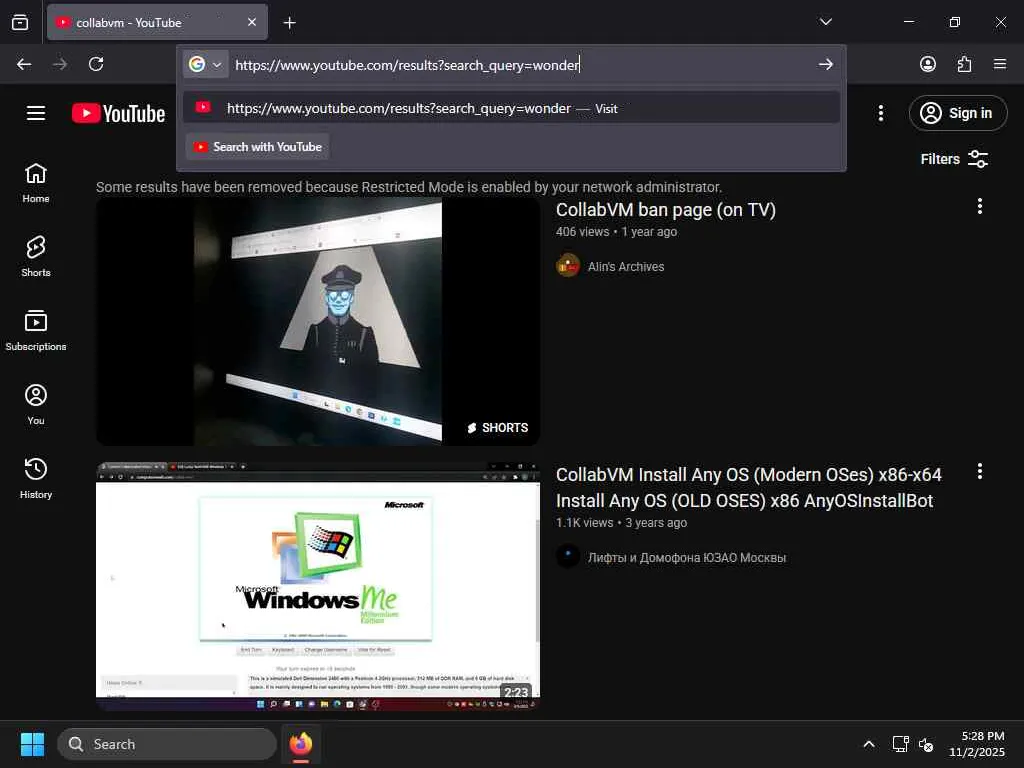Open the muted volume tray icon
Screen dimensions: 1024x768
coord(926,744)
